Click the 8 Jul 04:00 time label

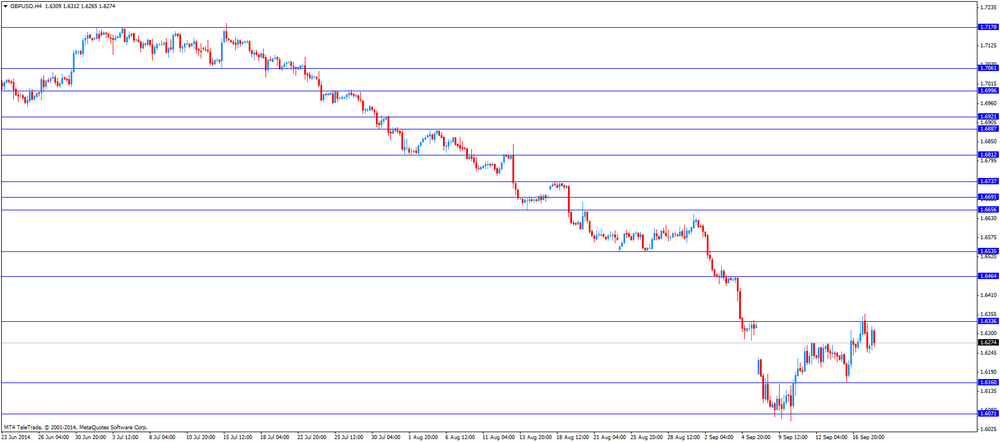pos(163,438)
